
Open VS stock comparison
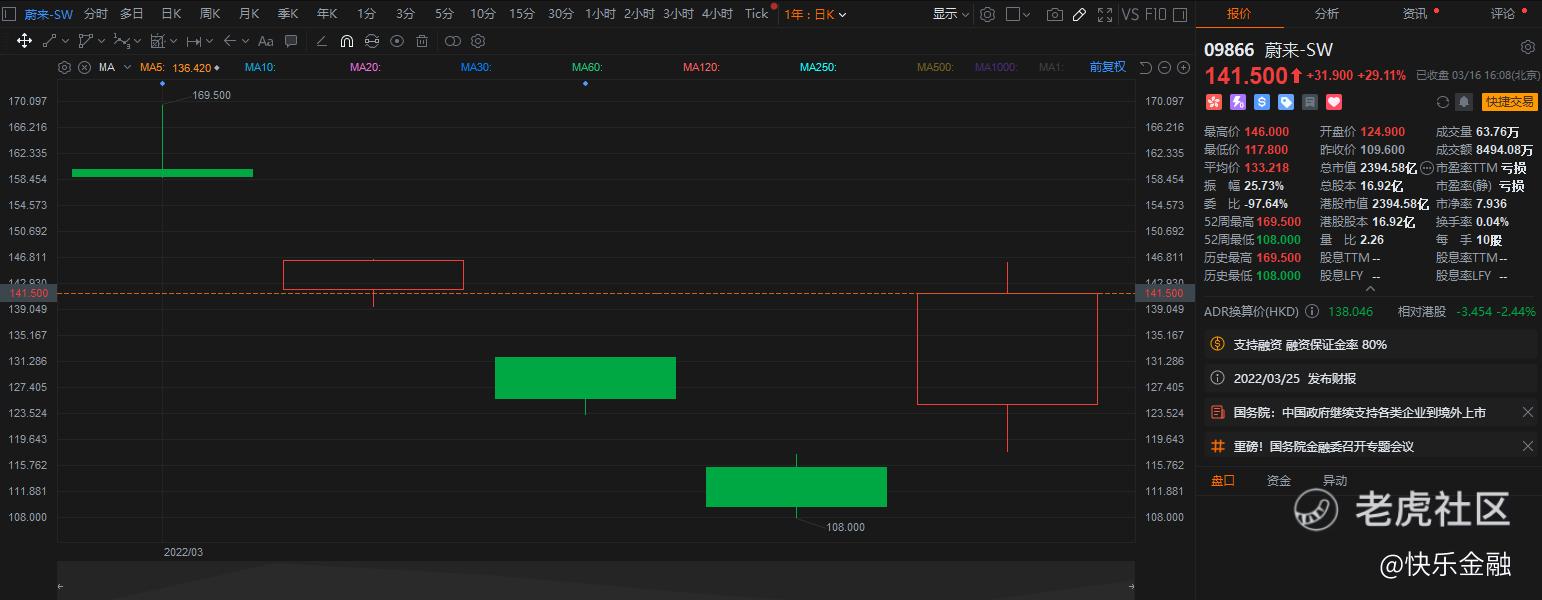click(x=1130, y=14)
